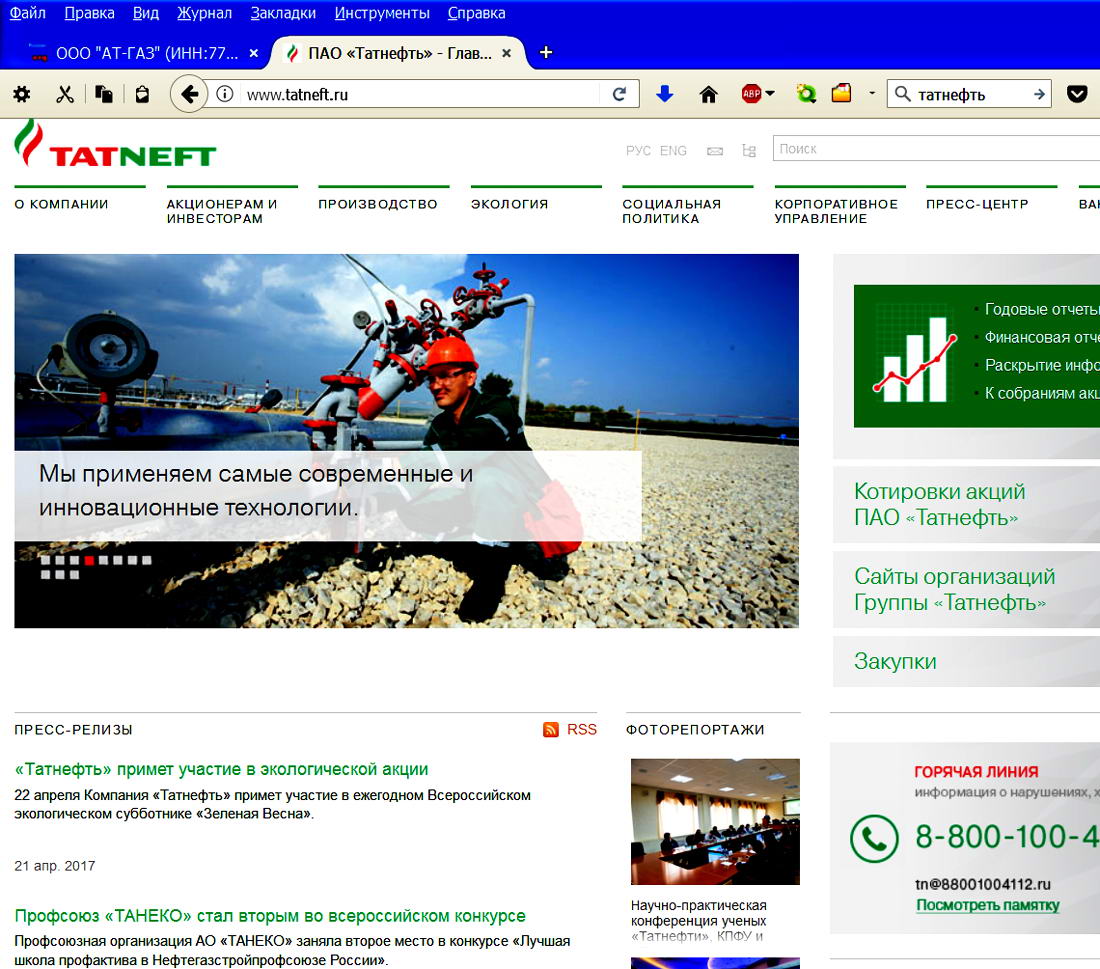Screen dimensions: 1100x969
Task: Open the Закупки link
Action: coord(895,661)
